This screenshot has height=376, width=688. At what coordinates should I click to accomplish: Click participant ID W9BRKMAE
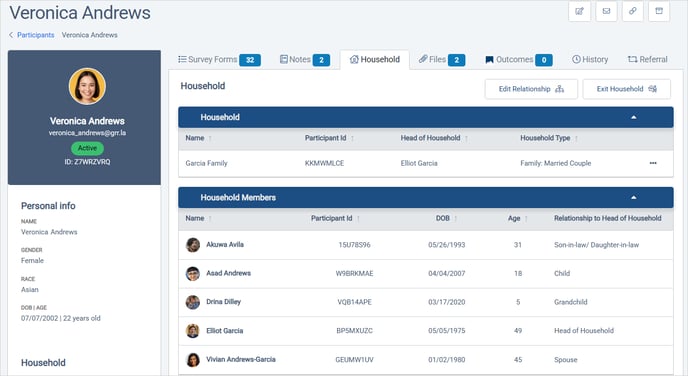coord(354,273)
